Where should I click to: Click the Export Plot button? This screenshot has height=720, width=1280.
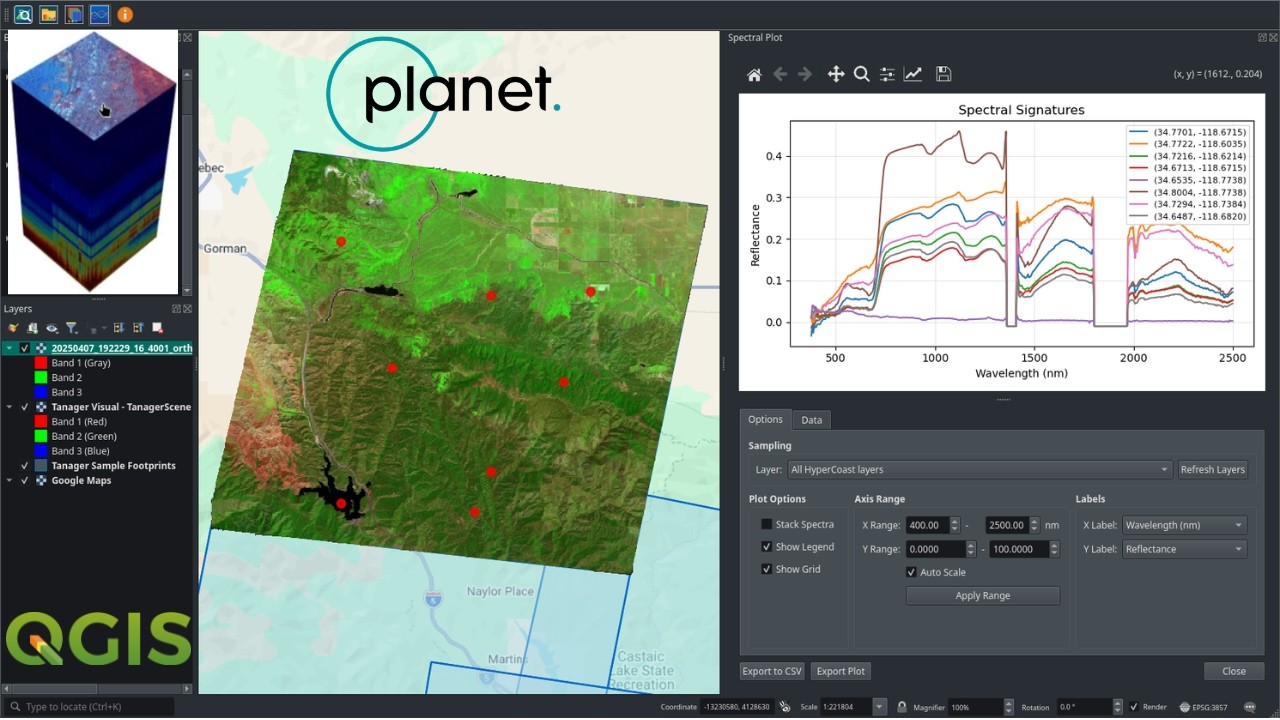(841, 671)
